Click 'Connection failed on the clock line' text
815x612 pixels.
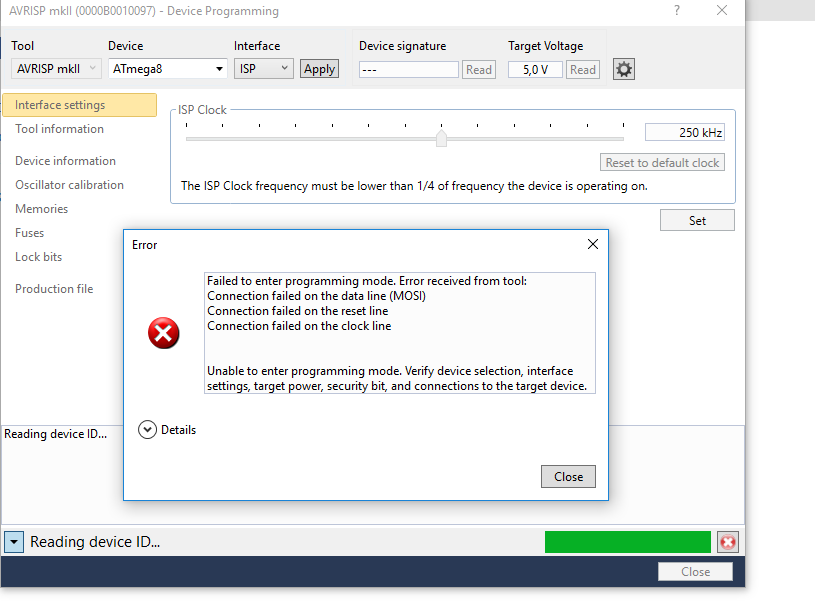click(x=299, y=326)
